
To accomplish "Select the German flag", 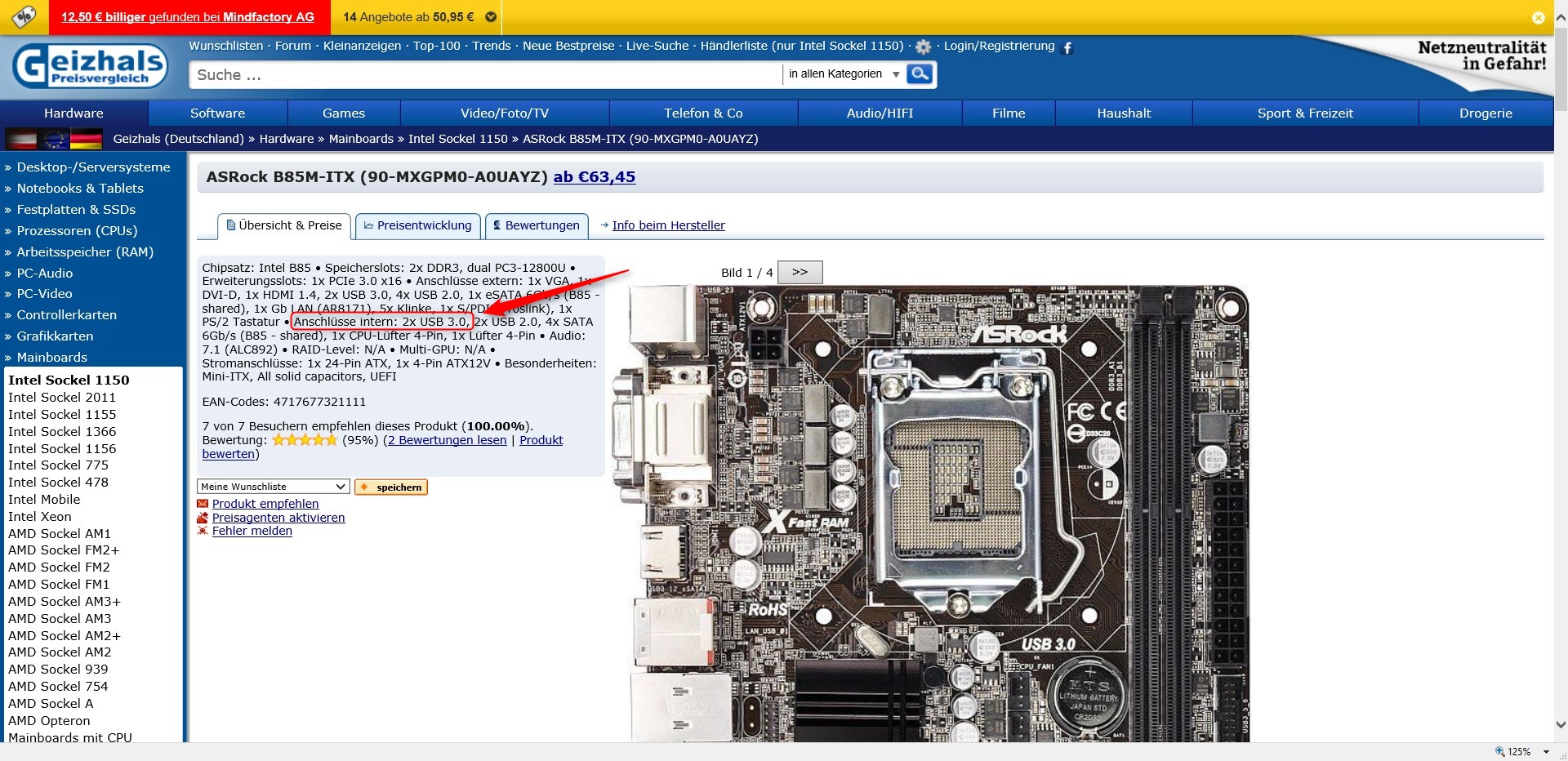I will click(x=87, y=139).
